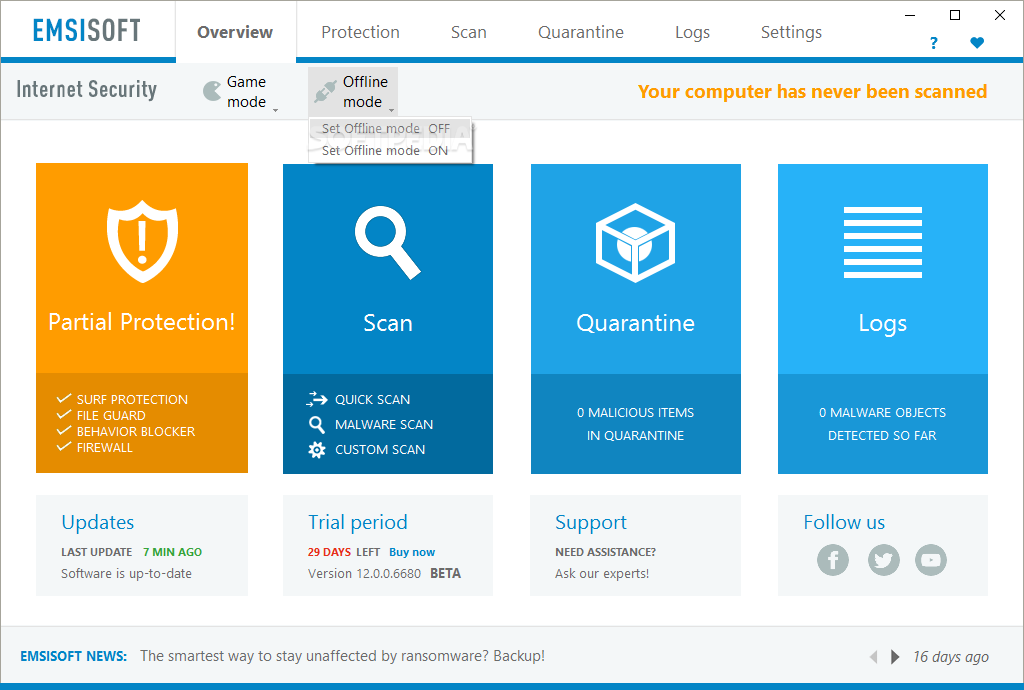Show next news item arrow
Screen dimensions: 1024x690
(895, 657)
